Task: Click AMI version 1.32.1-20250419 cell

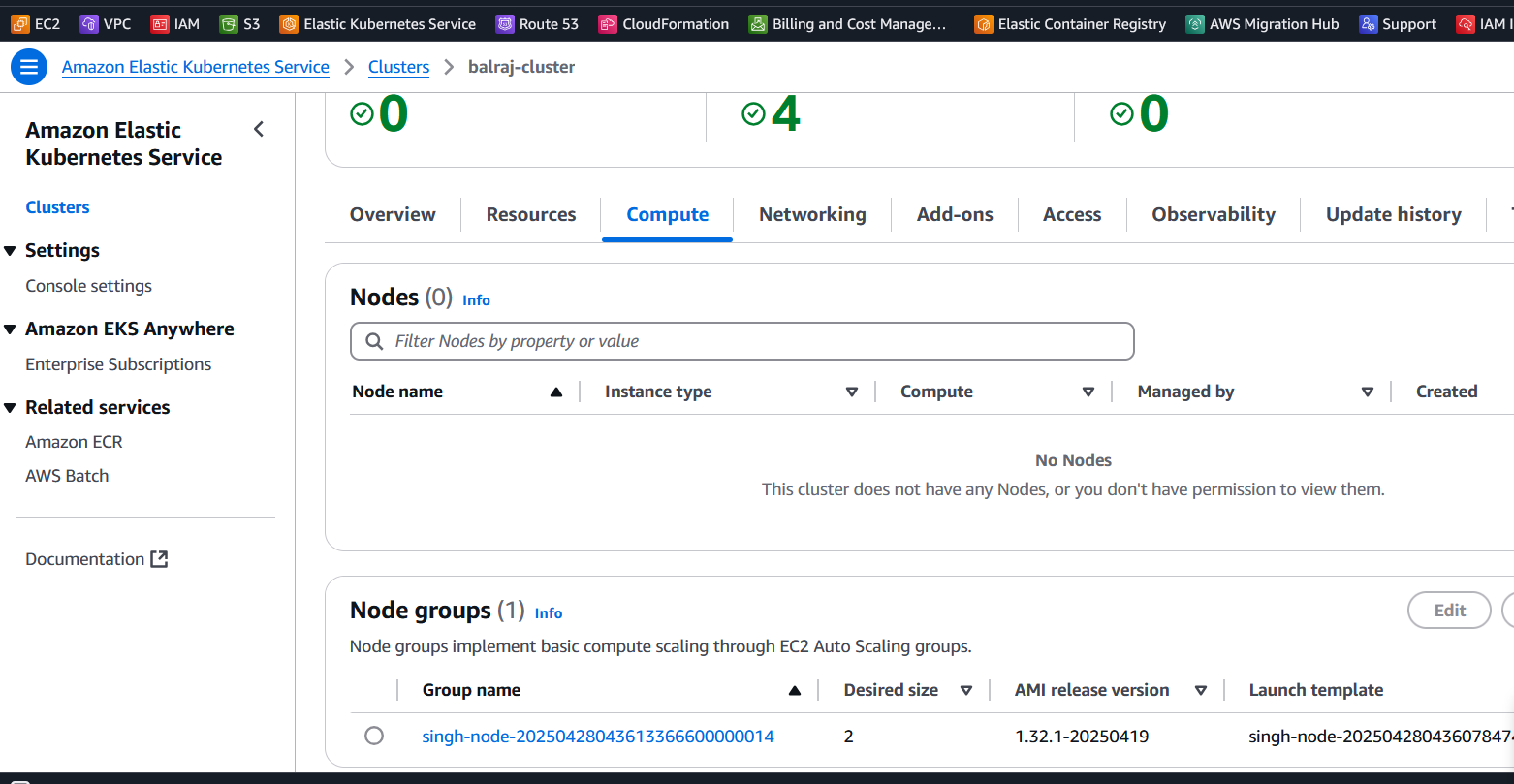Action: tap(1082, 737)
